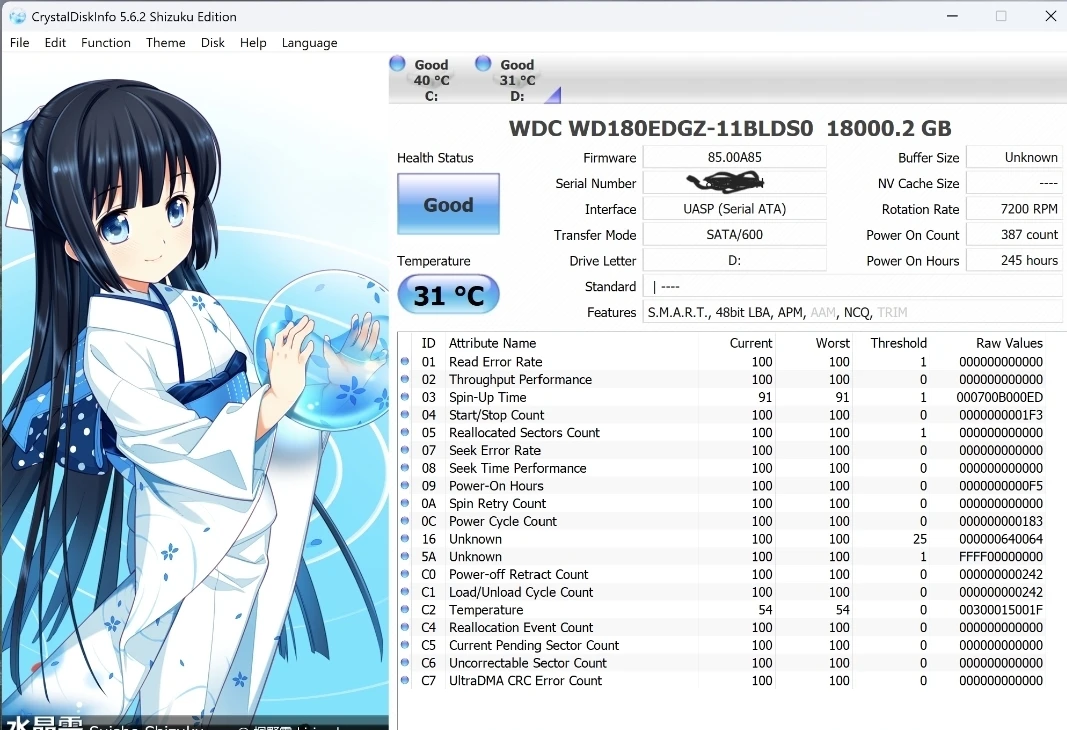Viewport: 1067px width, 730px height.
Task: Click raw value 0000000001F3
Action: (x=1000, y=415)
